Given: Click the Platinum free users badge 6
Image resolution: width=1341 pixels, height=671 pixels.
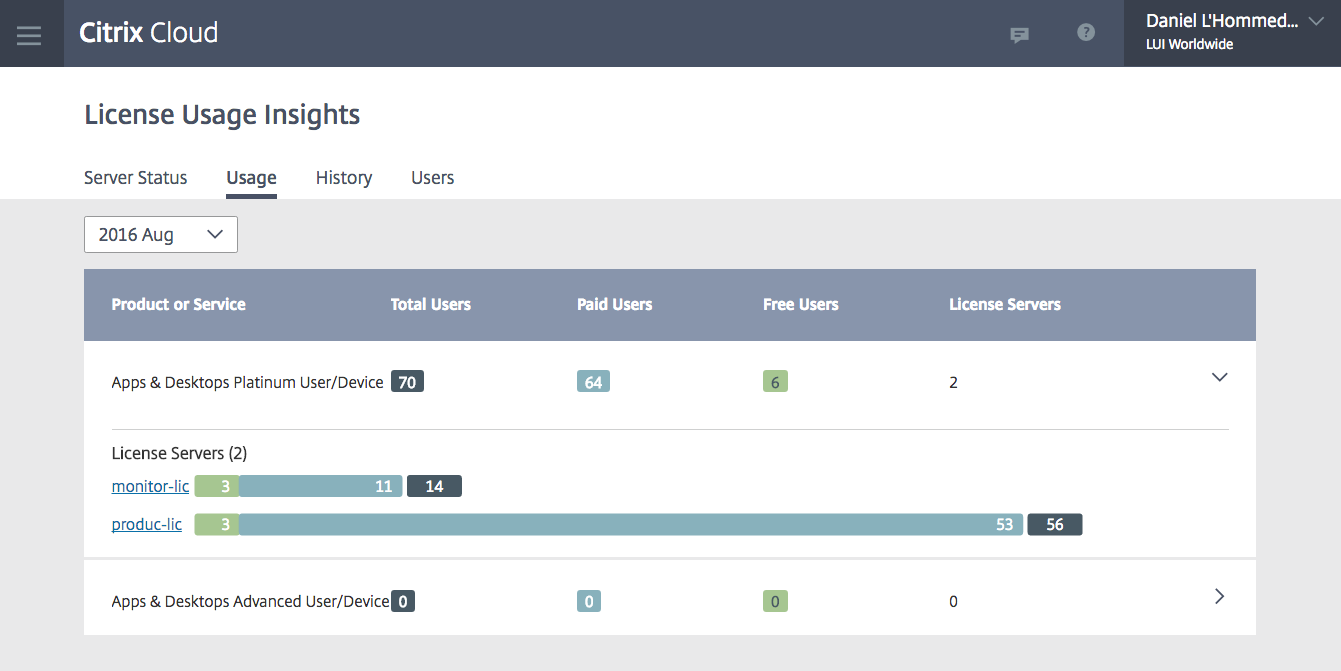Looking at the screenshot, I should (775, 382).
